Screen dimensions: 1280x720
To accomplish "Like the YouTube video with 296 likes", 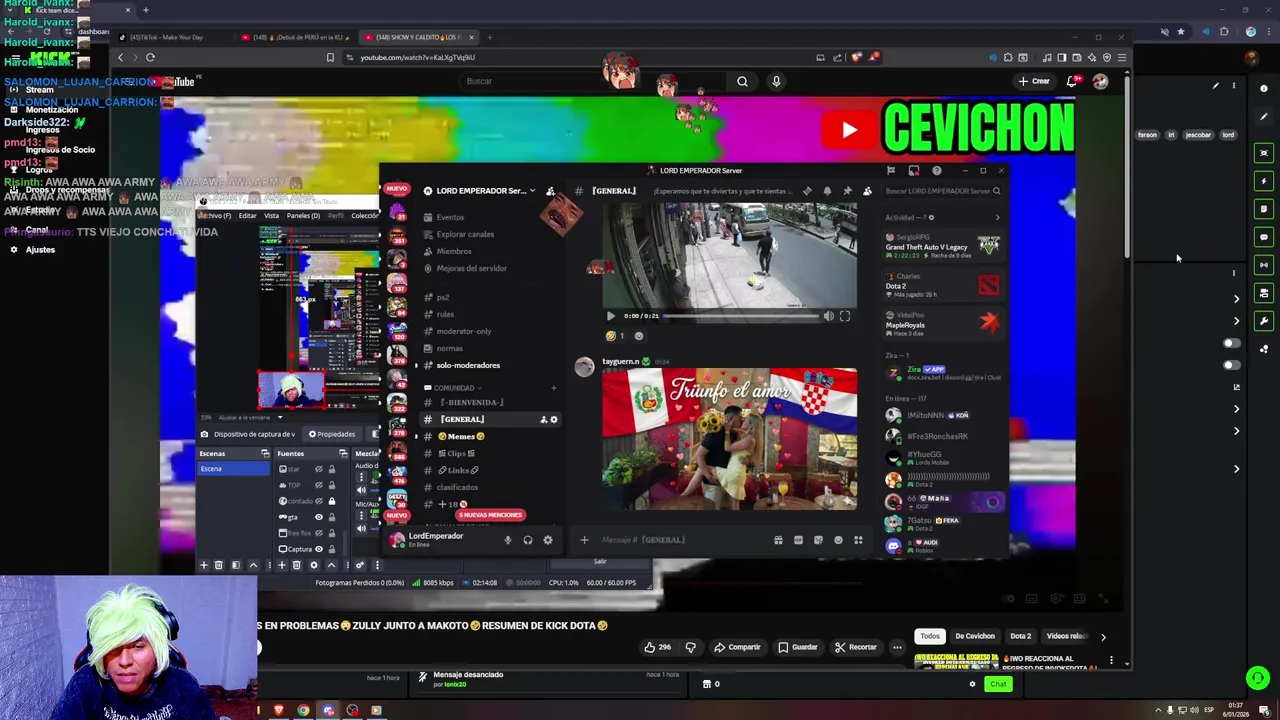I will click(x=658, y=647).
